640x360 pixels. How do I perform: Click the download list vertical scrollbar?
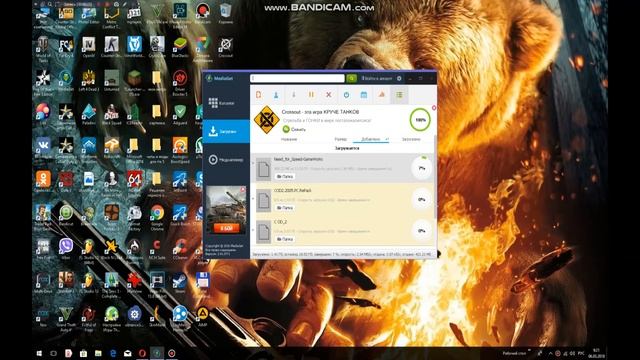435,176
